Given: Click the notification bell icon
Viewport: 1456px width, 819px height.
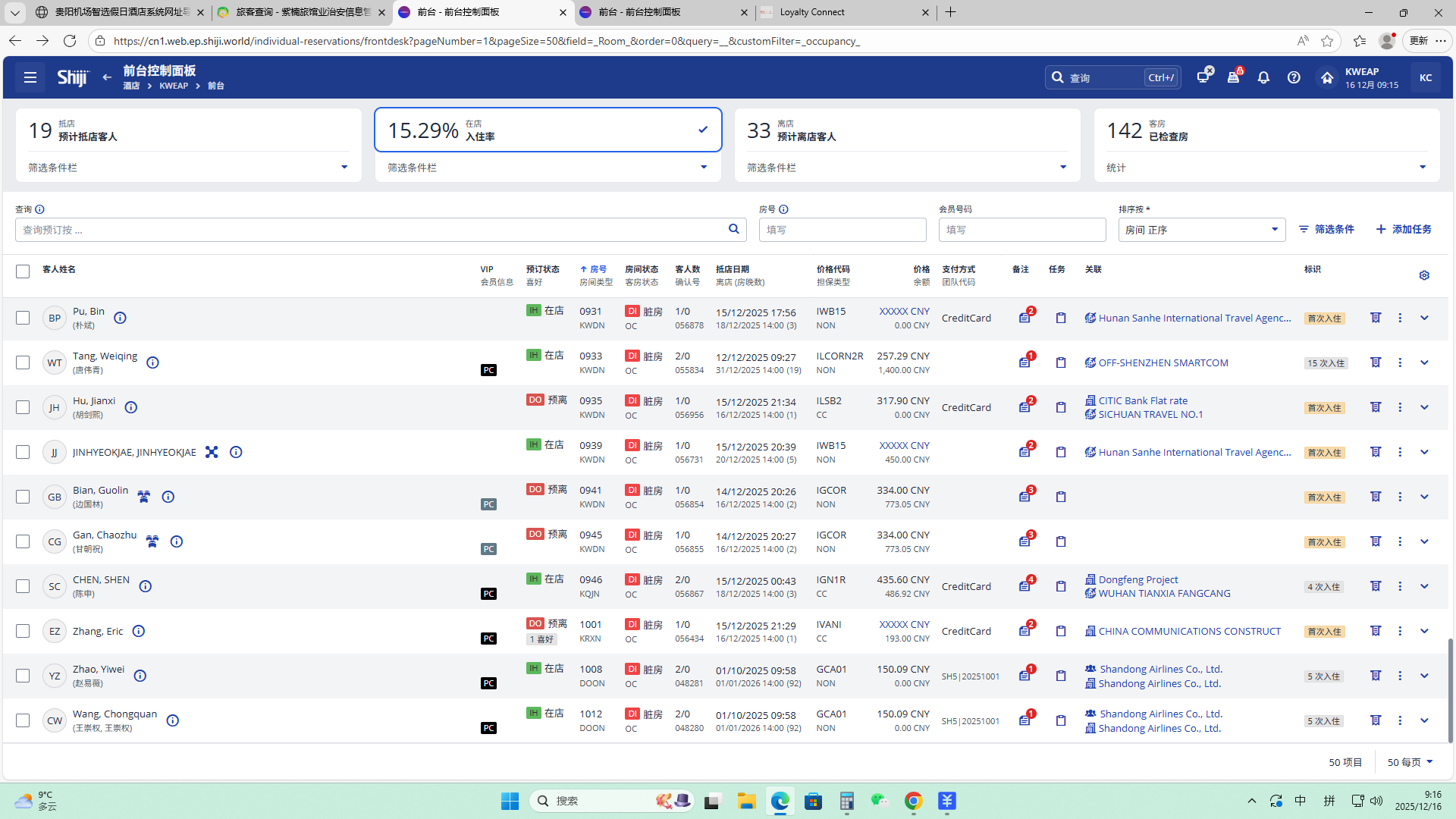Looking at the screenshot, I should point(1263,77).
